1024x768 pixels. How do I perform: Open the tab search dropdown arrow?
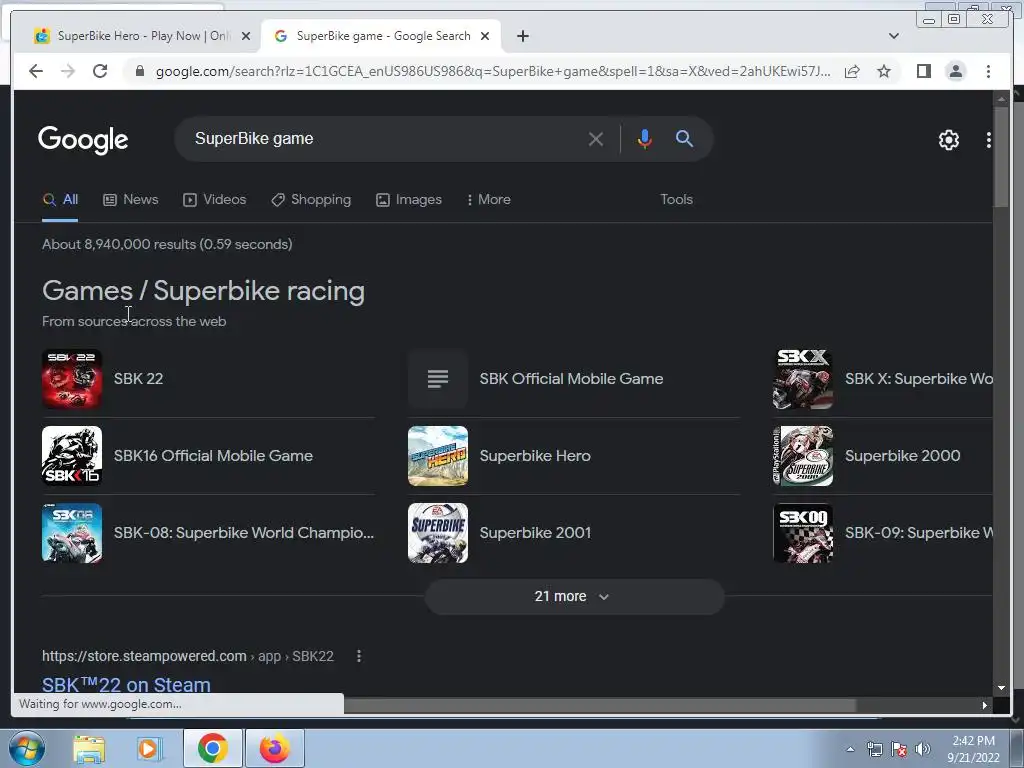pyautogui.click(x=893, y=36)
